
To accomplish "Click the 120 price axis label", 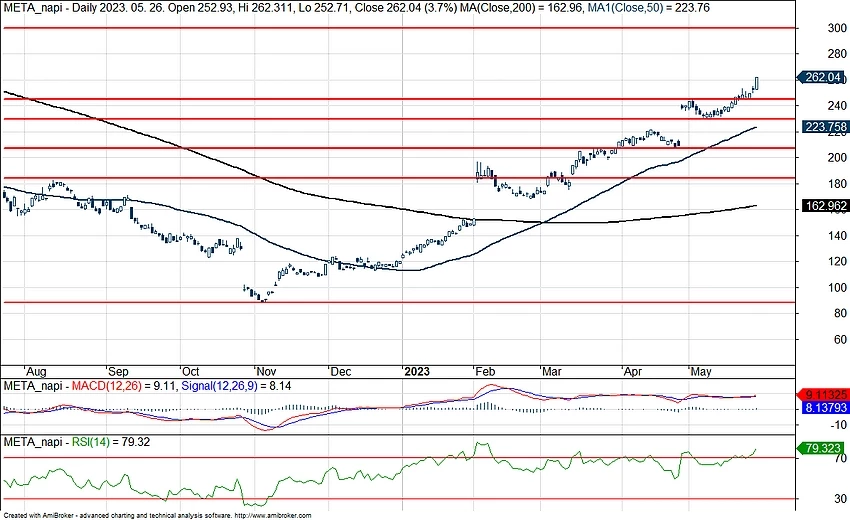I will pos(837,262).
